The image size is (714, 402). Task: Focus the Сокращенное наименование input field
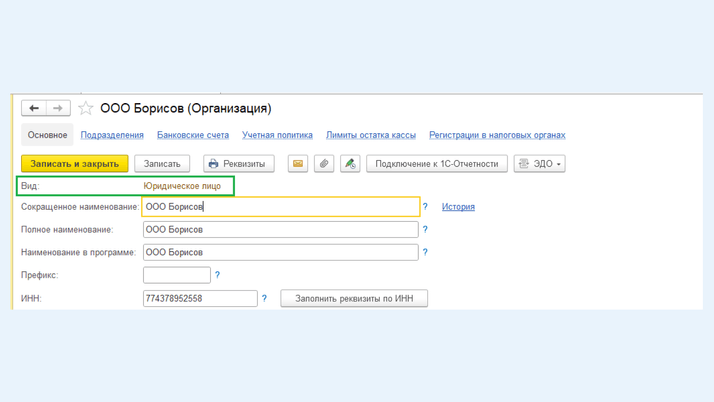280,207
